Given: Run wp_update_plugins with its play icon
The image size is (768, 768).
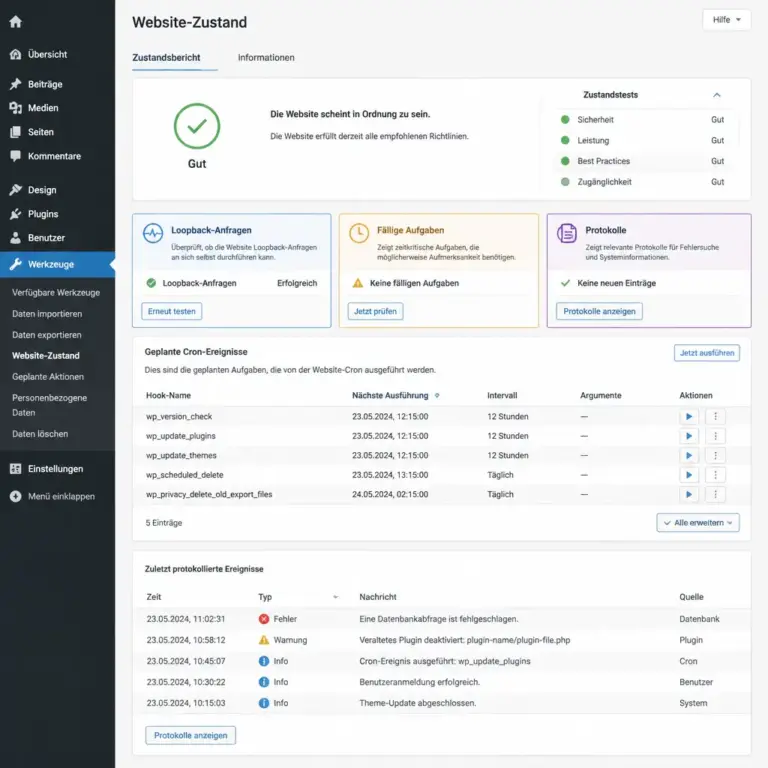Looking at the screenshot, I should point(689,436).
